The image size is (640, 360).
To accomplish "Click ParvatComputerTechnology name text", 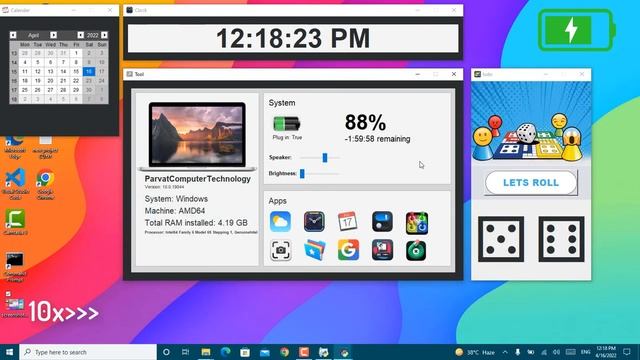I will [x=198, y=179].
